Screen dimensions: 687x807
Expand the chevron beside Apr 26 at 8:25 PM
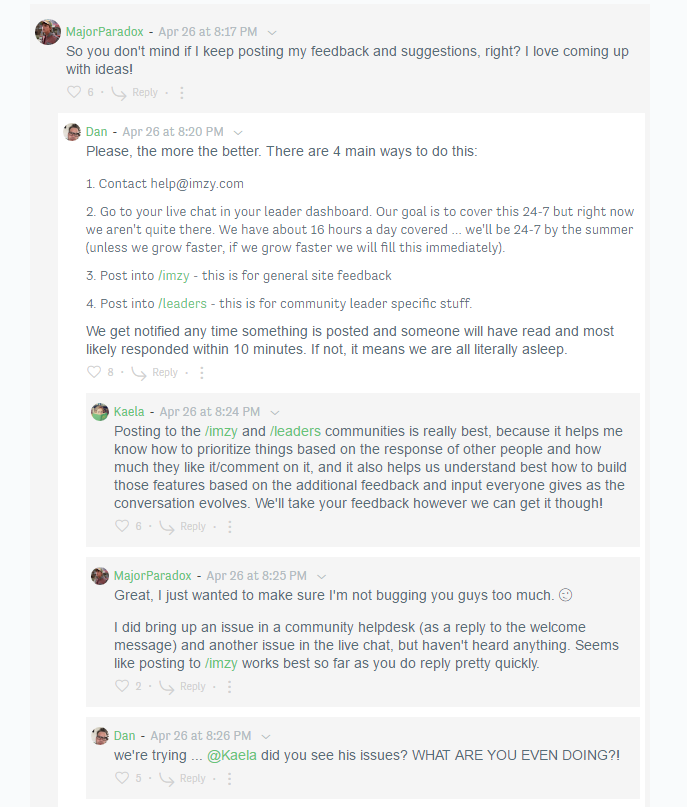pyautogui.click(x=322, y=576)
